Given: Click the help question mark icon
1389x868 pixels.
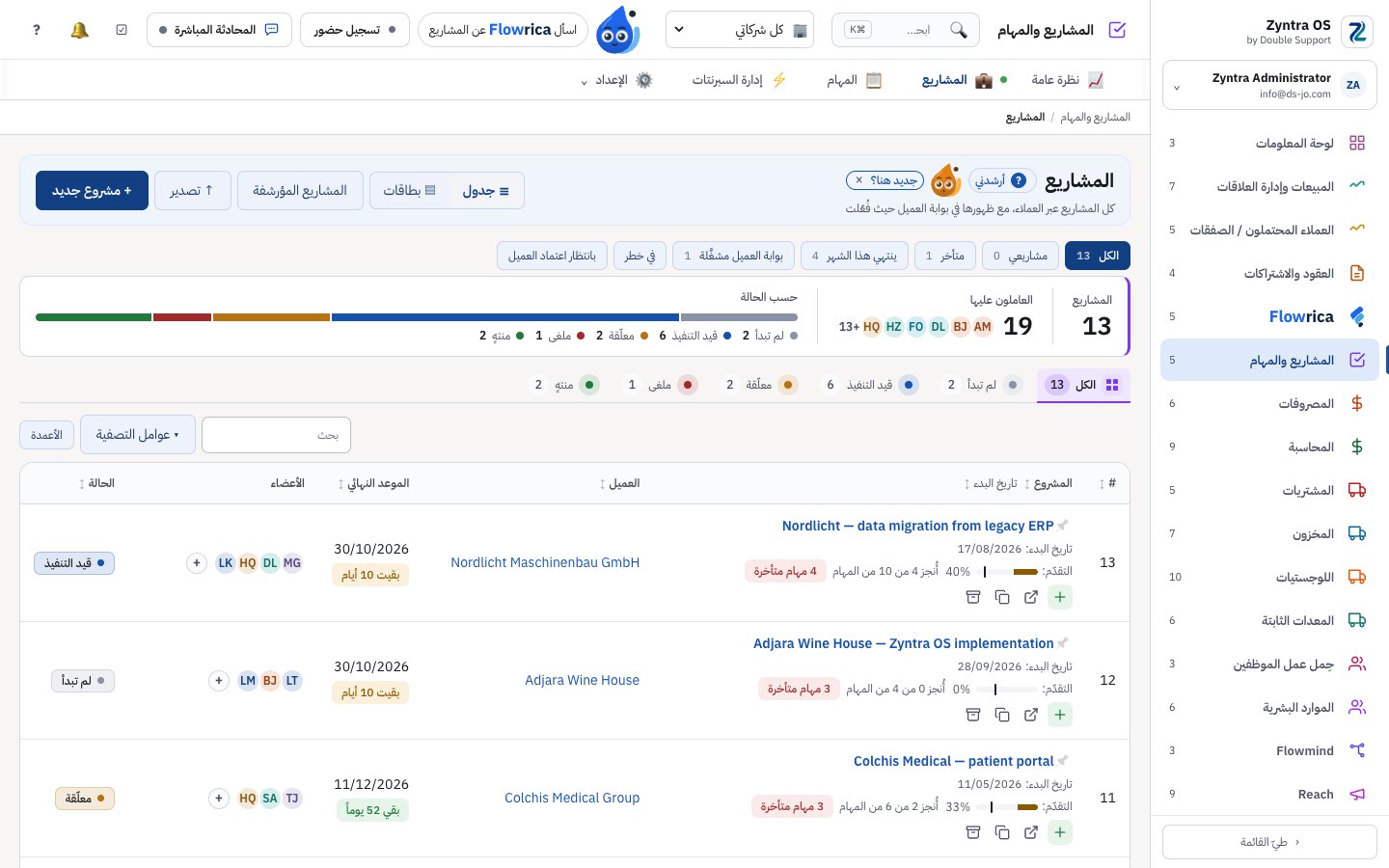Looking at the screenshot, I should coord(37,30).
